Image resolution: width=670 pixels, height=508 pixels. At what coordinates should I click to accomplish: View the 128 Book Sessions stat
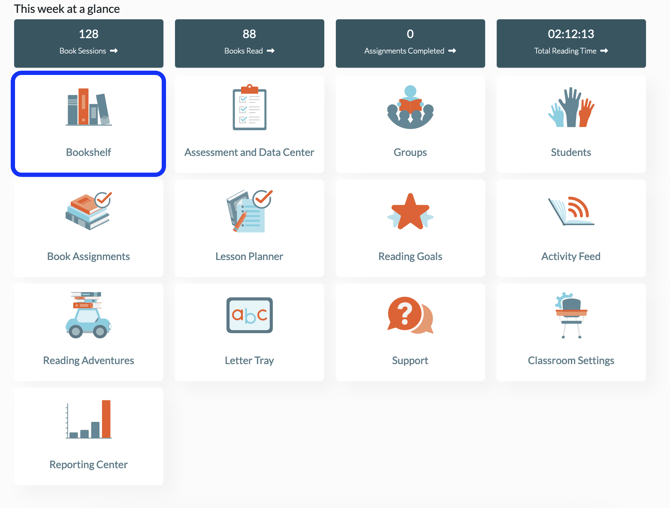pyautogui.click(x=88, y=43)
